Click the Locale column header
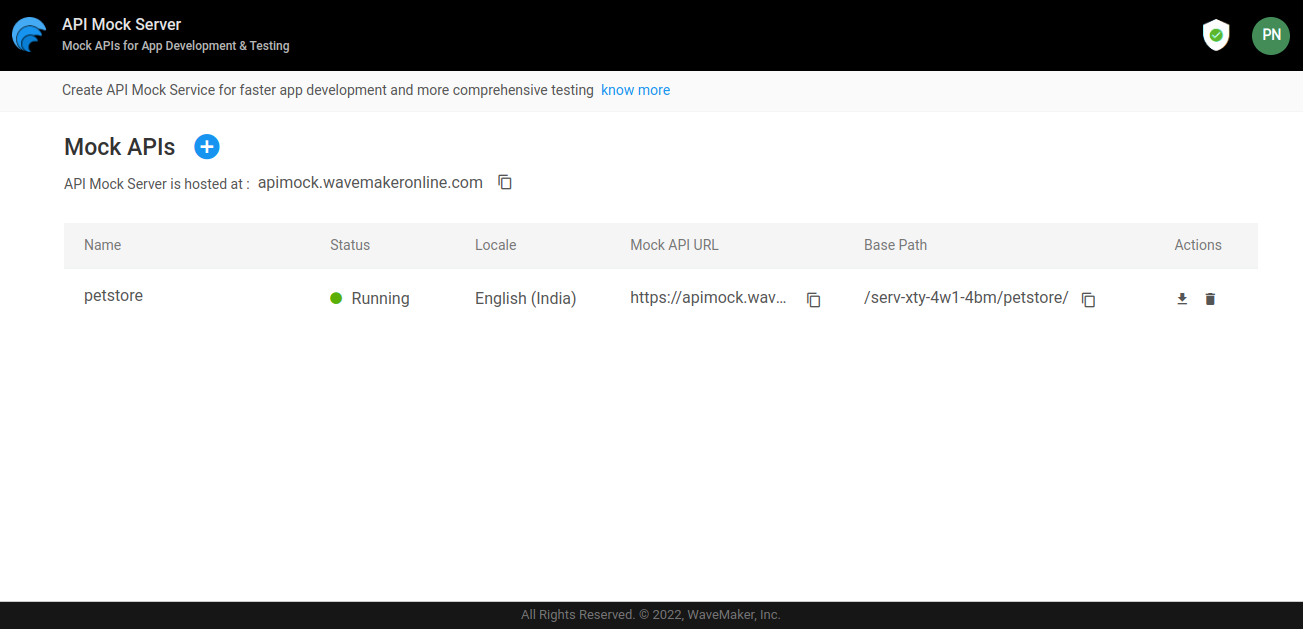This screenshot has height=629, width=1303. click(495, 245)
